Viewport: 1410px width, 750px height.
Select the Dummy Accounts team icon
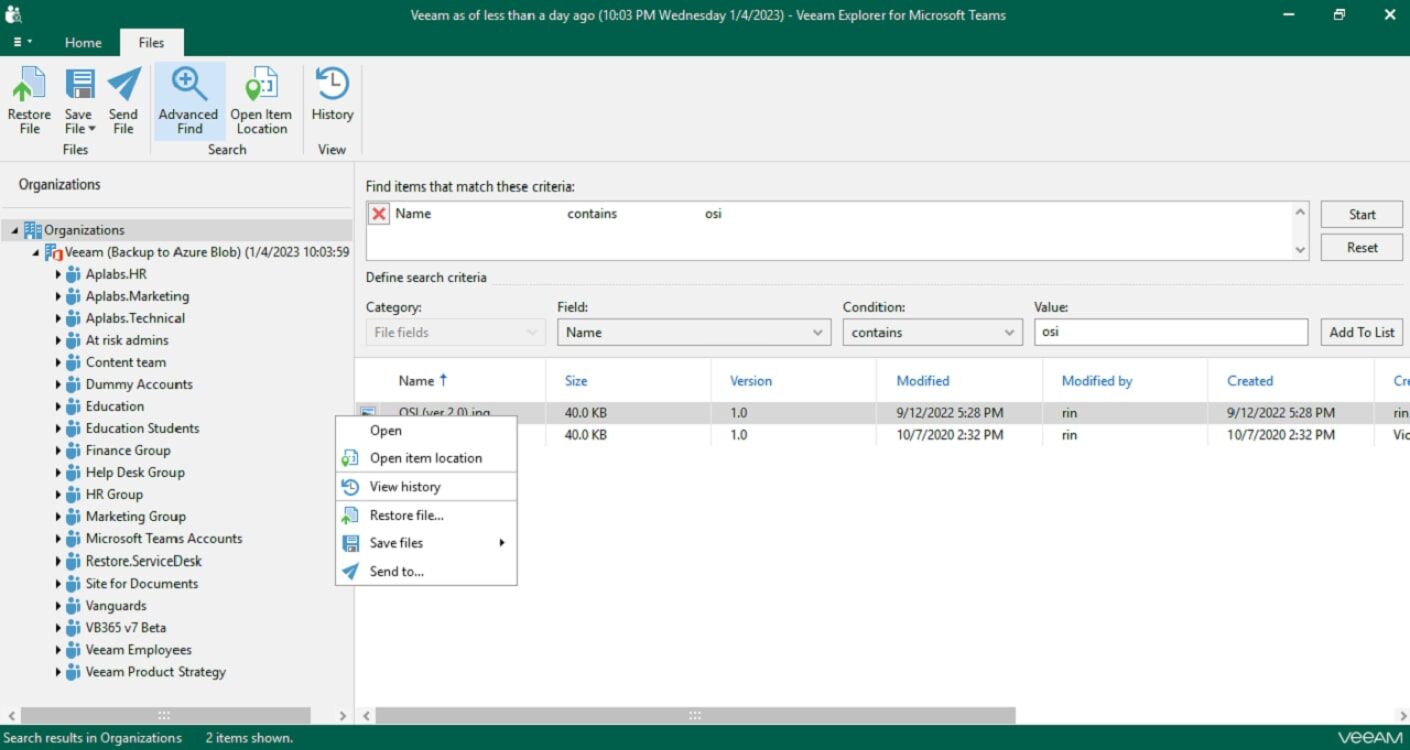[73, 384]
